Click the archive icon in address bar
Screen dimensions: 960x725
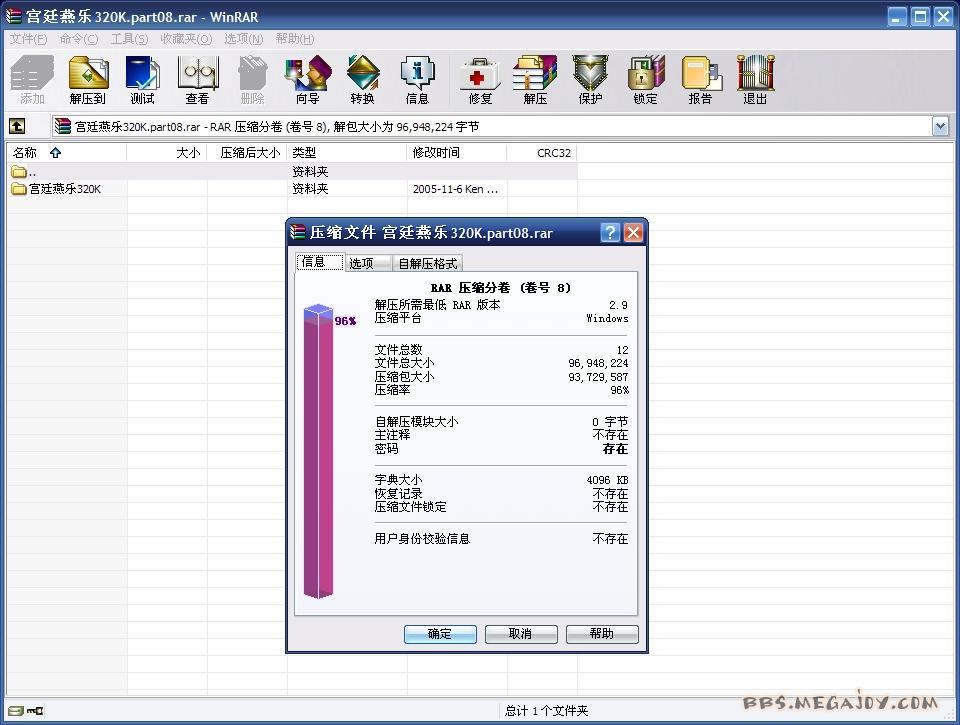click(62, 127)
